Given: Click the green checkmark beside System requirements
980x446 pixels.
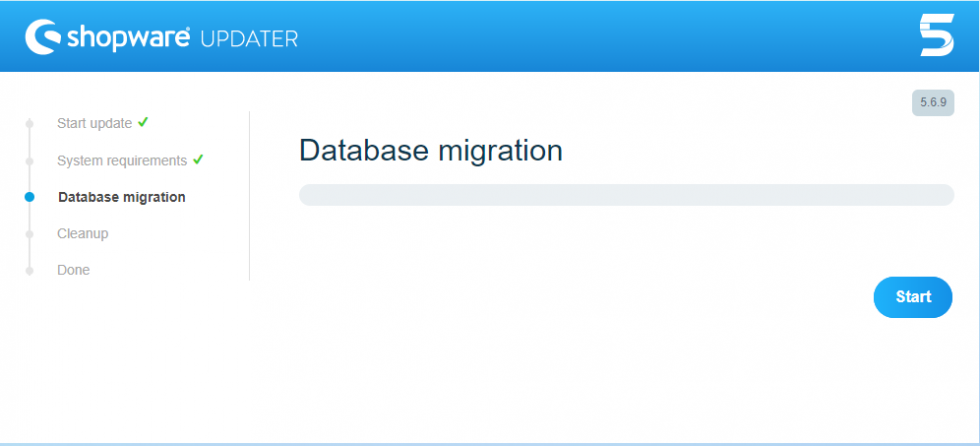Looking at the screenshot, I should coord(198,159).
